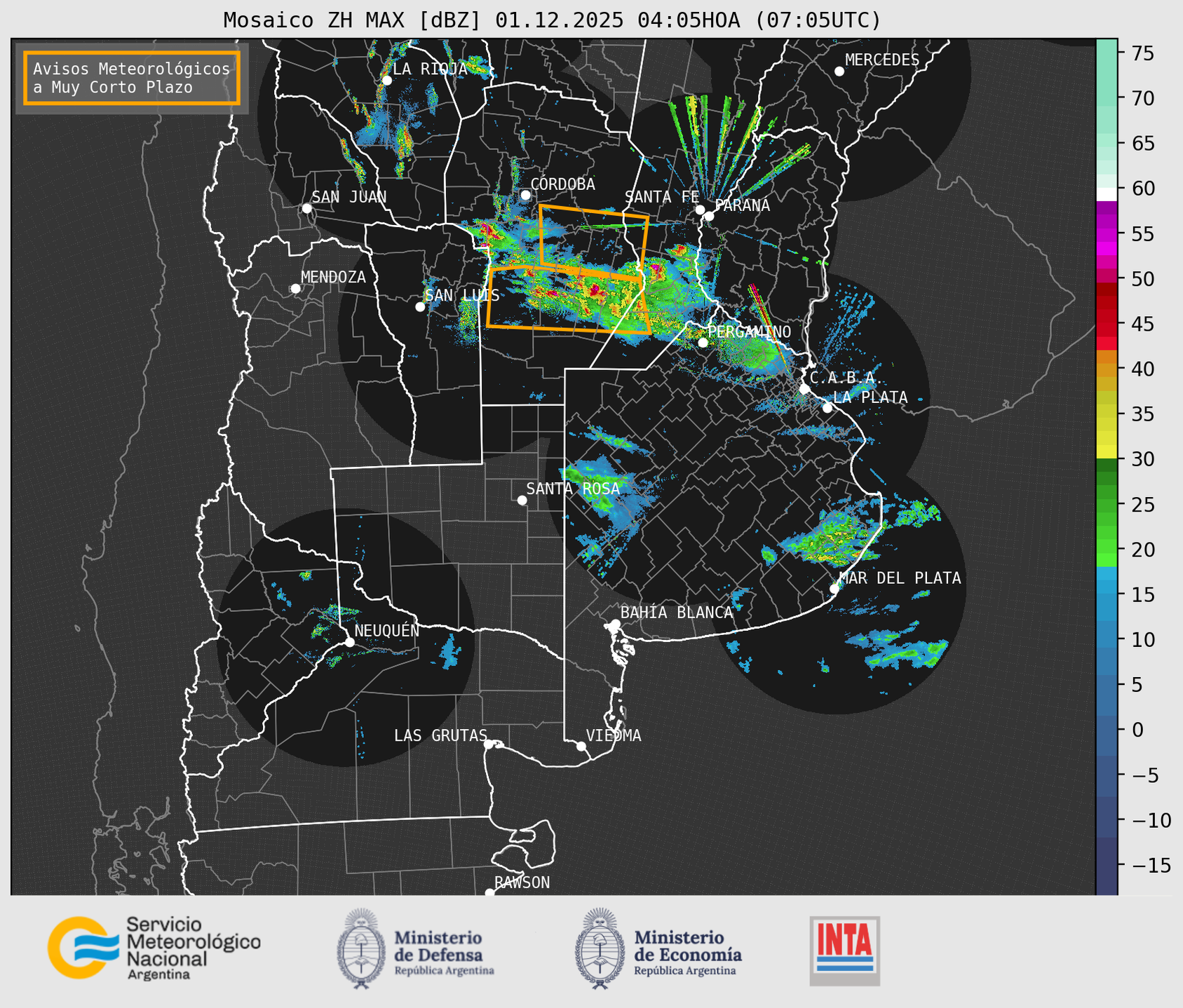Click the Bahía Blanca city marker dot
Viewport: 1183px width, 1008px height.
pos(615,624)
